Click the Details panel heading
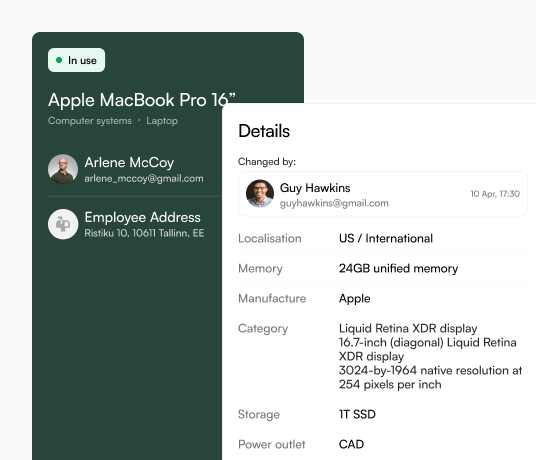 (264, 131)
